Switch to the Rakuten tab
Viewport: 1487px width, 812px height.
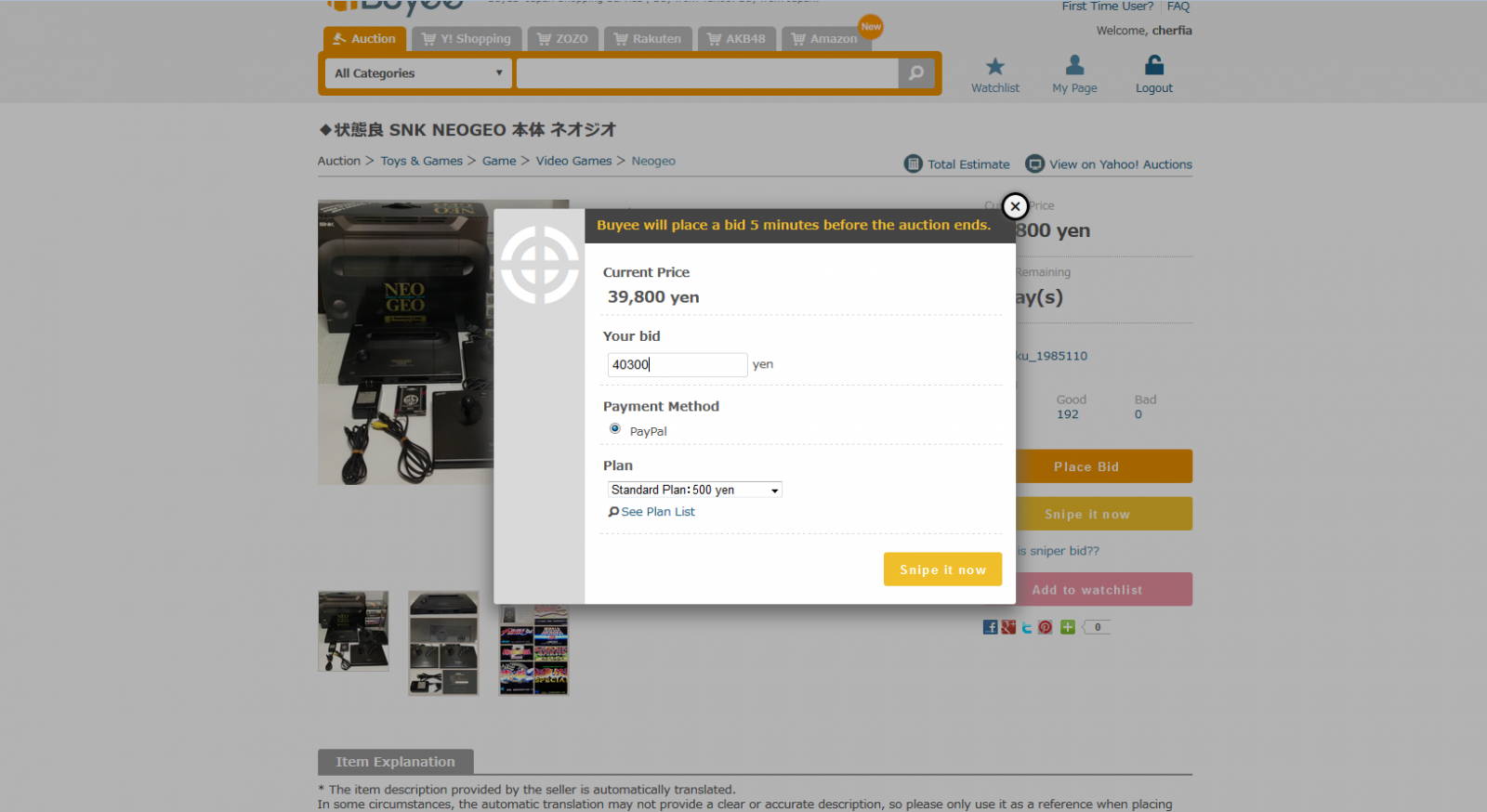(x=647, y=39)
